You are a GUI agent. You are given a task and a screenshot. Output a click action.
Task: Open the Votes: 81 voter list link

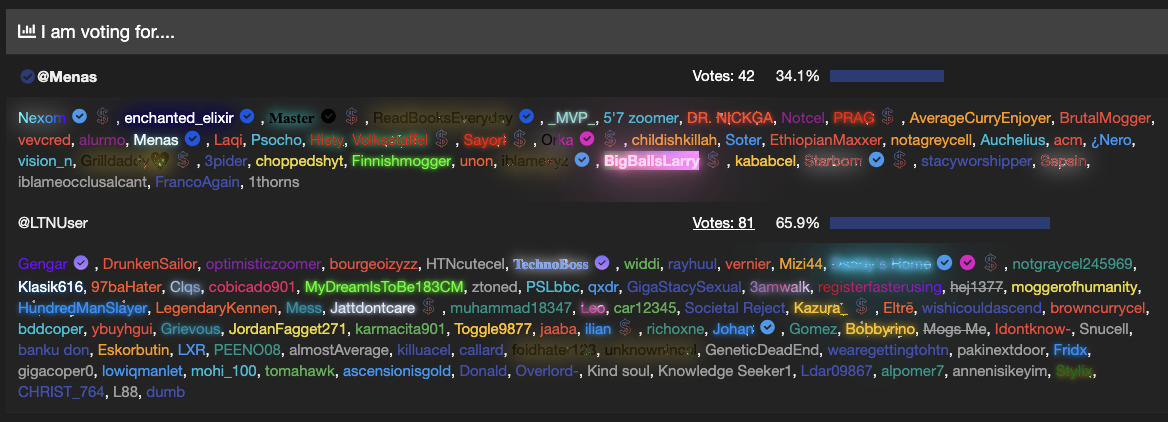coord(723,223)
